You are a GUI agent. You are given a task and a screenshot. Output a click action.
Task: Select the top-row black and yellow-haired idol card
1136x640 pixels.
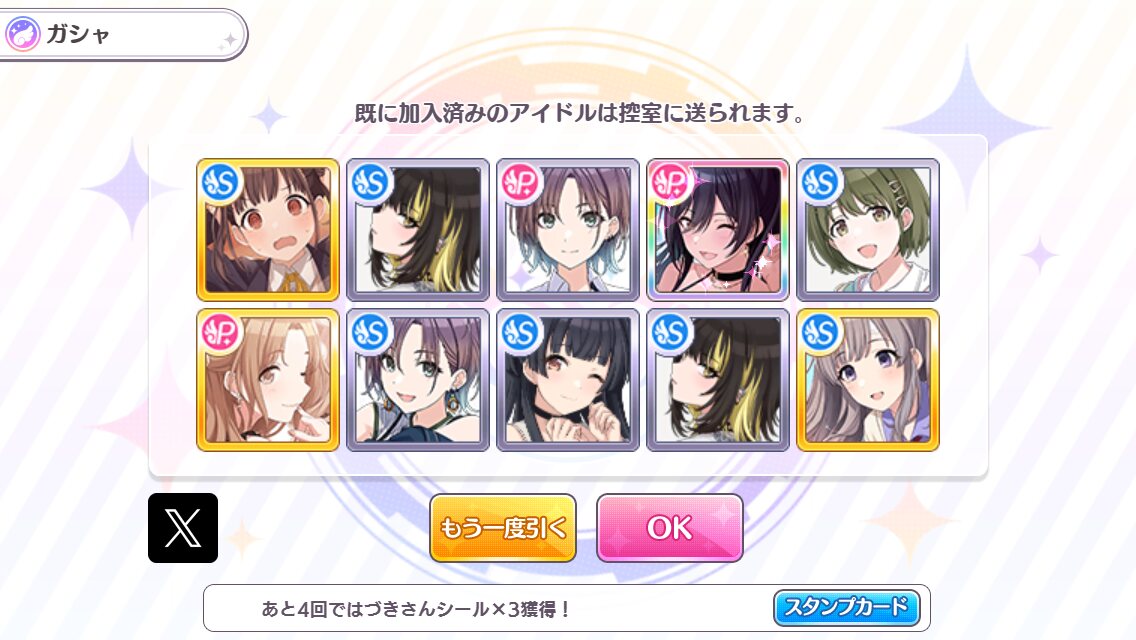point(418,230)
